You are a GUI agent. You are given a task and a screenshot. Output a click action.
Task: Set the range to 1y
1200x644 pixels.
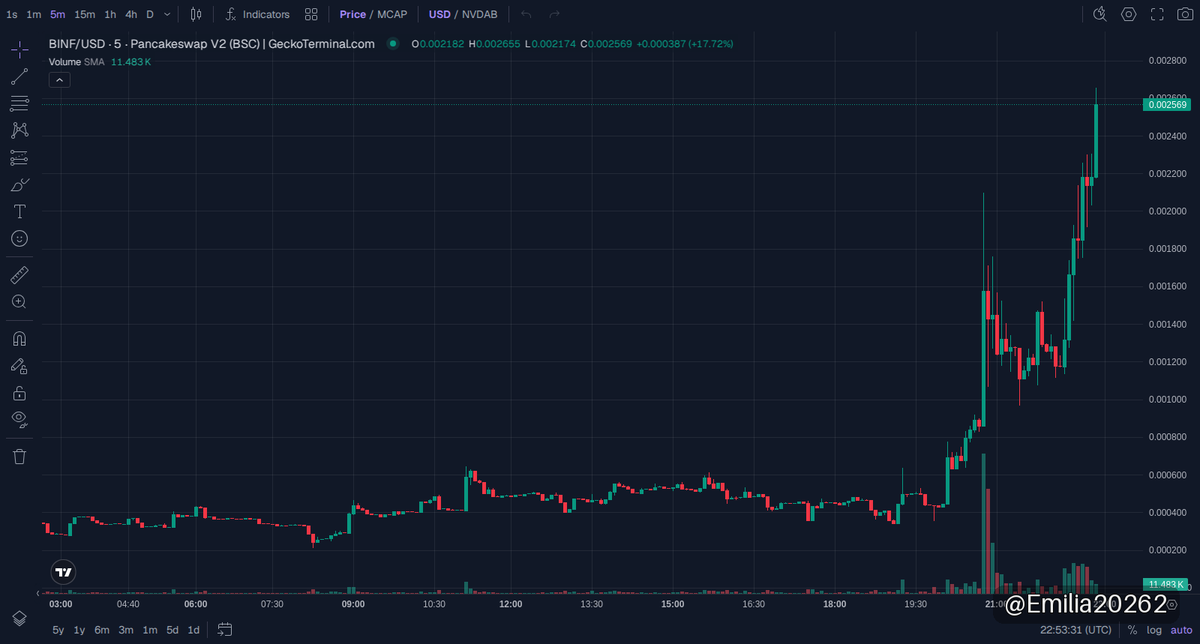[x=80, y=630]
